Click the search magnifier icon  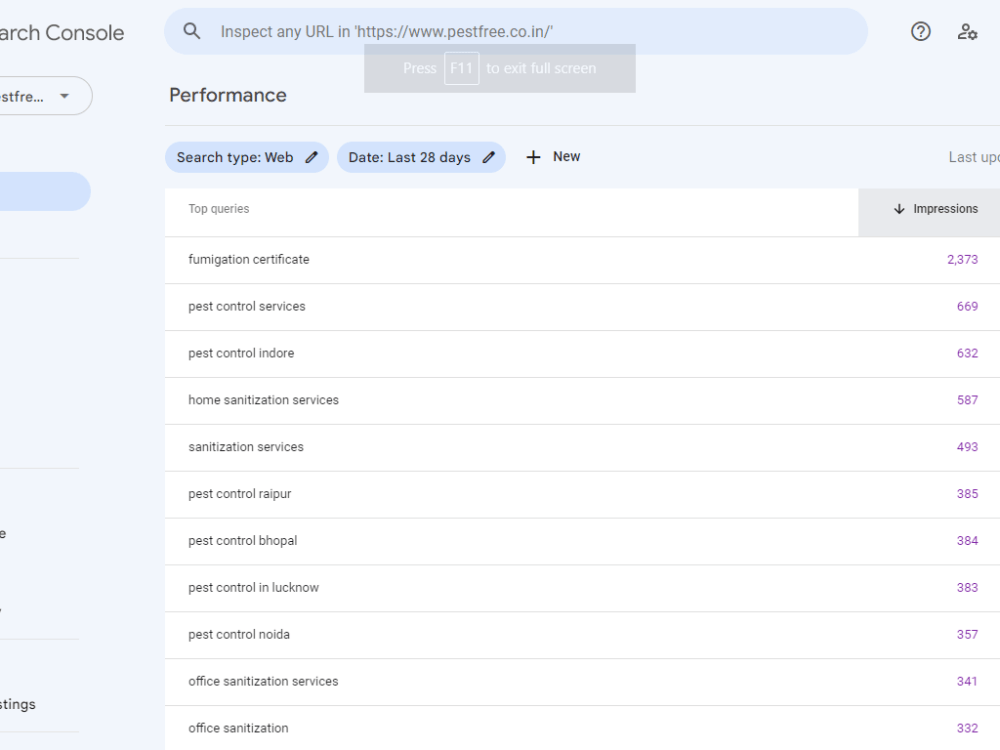coord(191,31)
